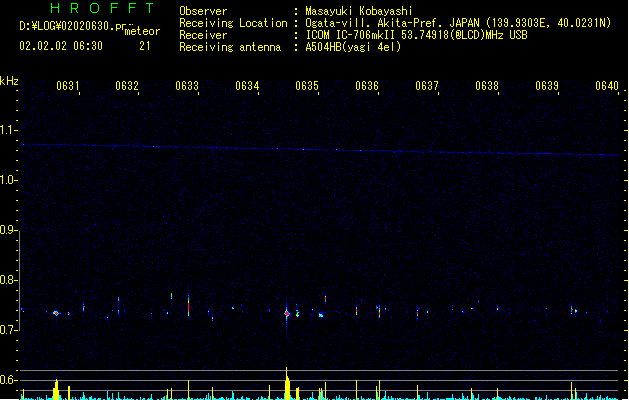Viewport: 629px width, 400px height.
Task: Click the 0633 time marker
Action: tap(187, 86)
